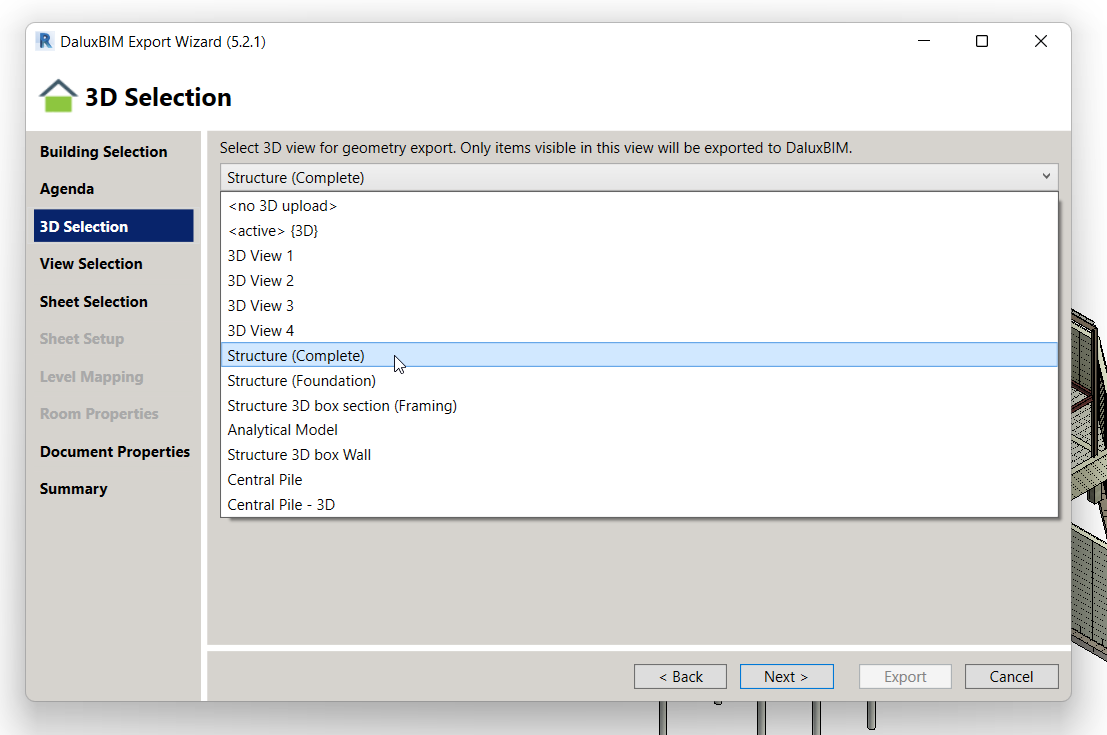The width and height of the screenshot is (1107, 735).
Task: Click the Next > button
Action: coord(786,676)
